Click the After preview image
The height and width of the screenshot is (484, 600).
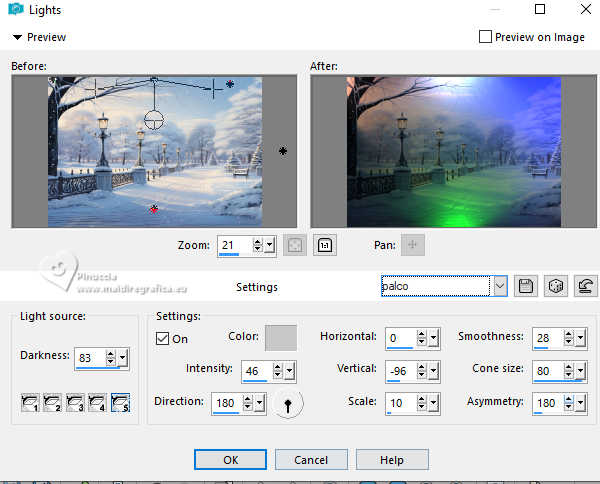pyautogui.click(x=453, y=152)
